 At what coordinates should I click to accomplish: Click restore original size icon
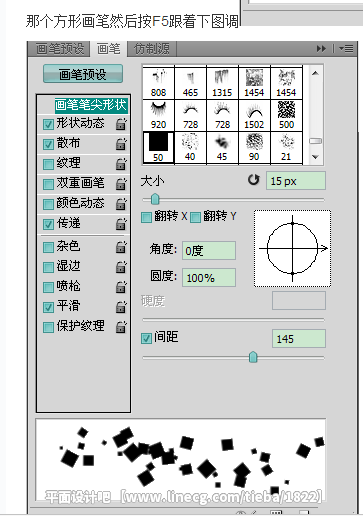click(x=253, y=180)
